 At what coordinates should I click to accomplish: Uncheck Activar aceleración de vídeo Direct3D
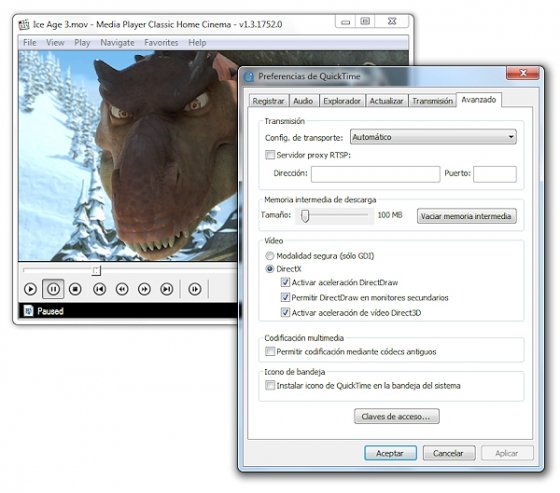coord(285,313)
